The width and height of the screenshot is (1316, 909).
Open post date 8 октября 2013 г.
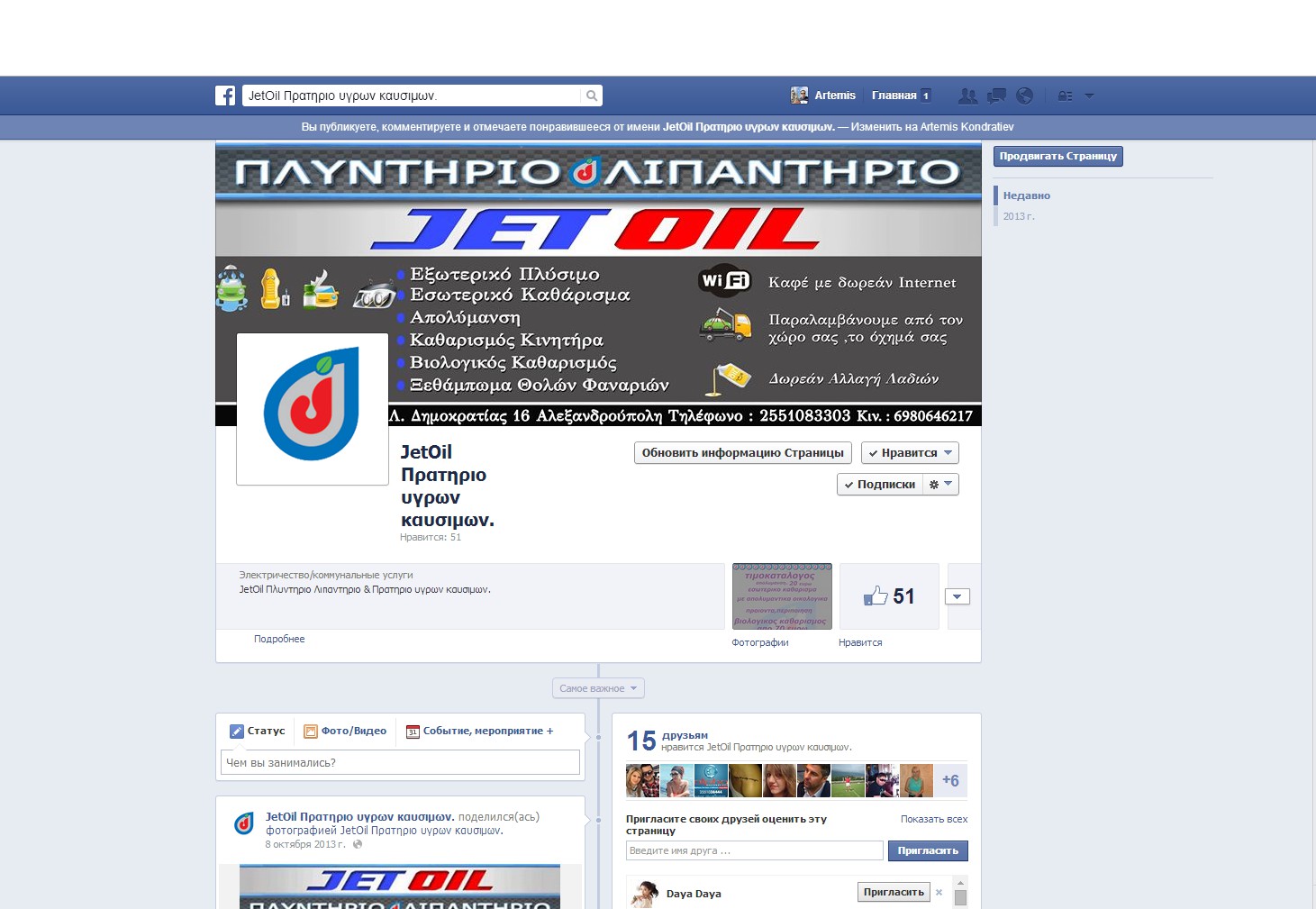[x=305, y=844]
